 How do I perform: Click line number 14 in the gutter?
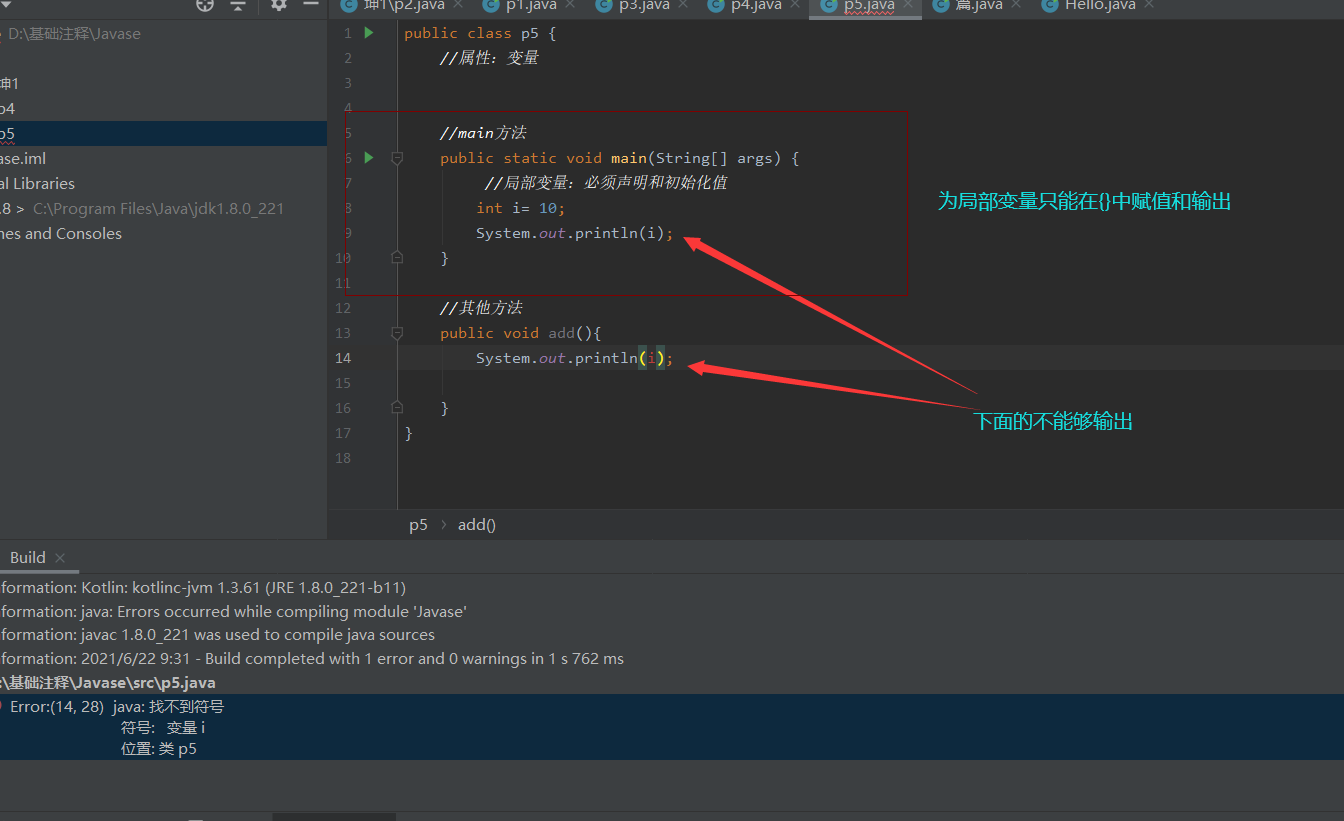click(343, 358)
